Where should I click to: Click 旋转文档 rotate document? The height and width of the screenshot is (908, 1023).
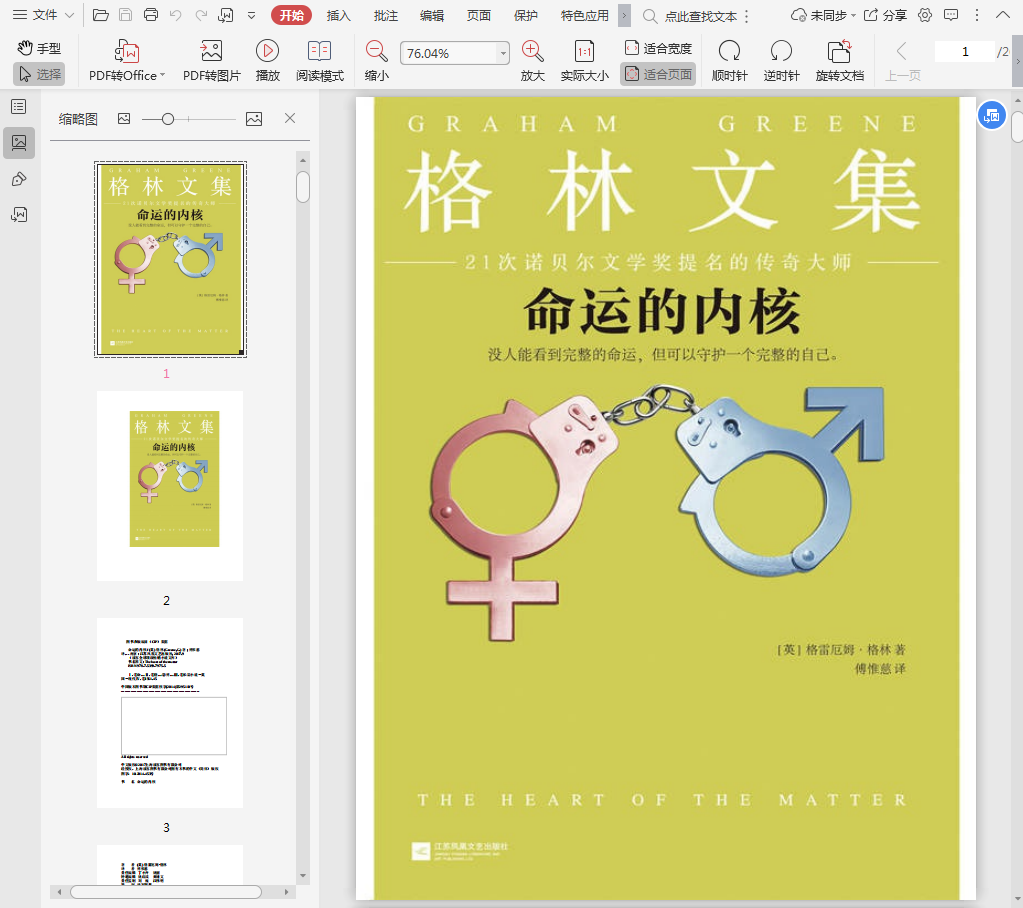point(840,60)
